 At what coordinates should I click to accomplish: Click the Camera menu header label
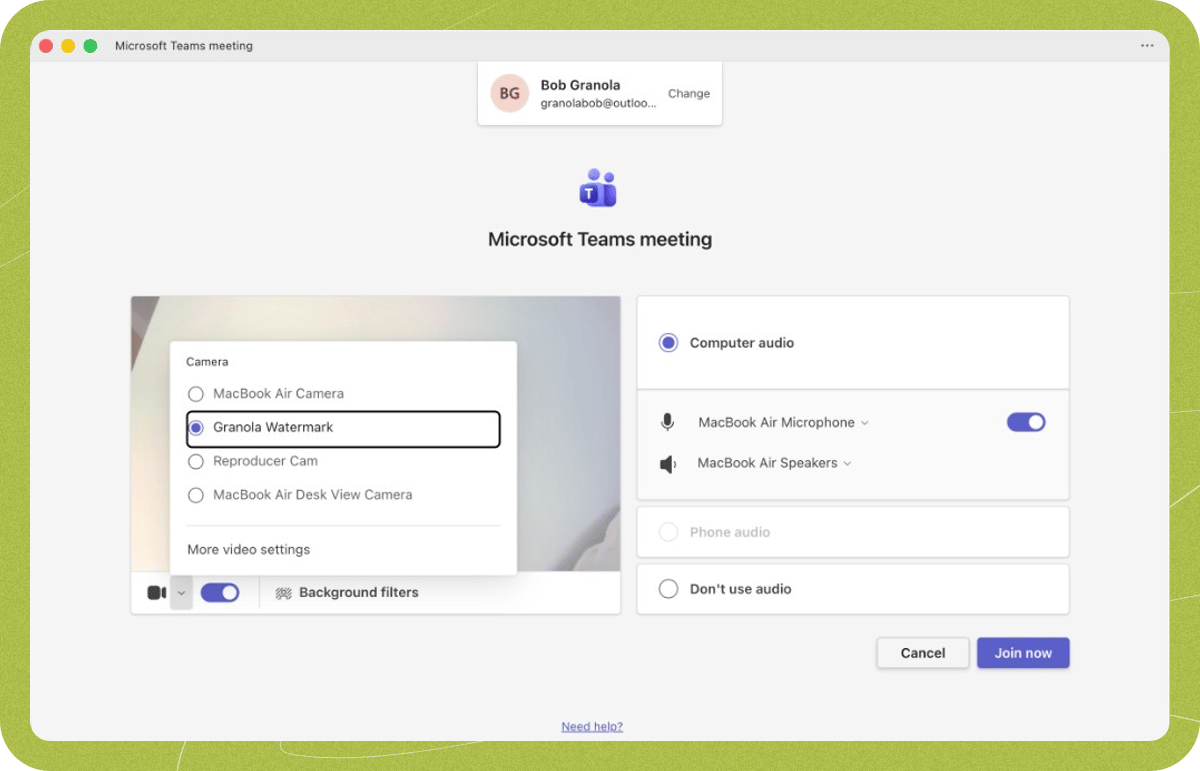pyautogui.click(x=207, y=362)
